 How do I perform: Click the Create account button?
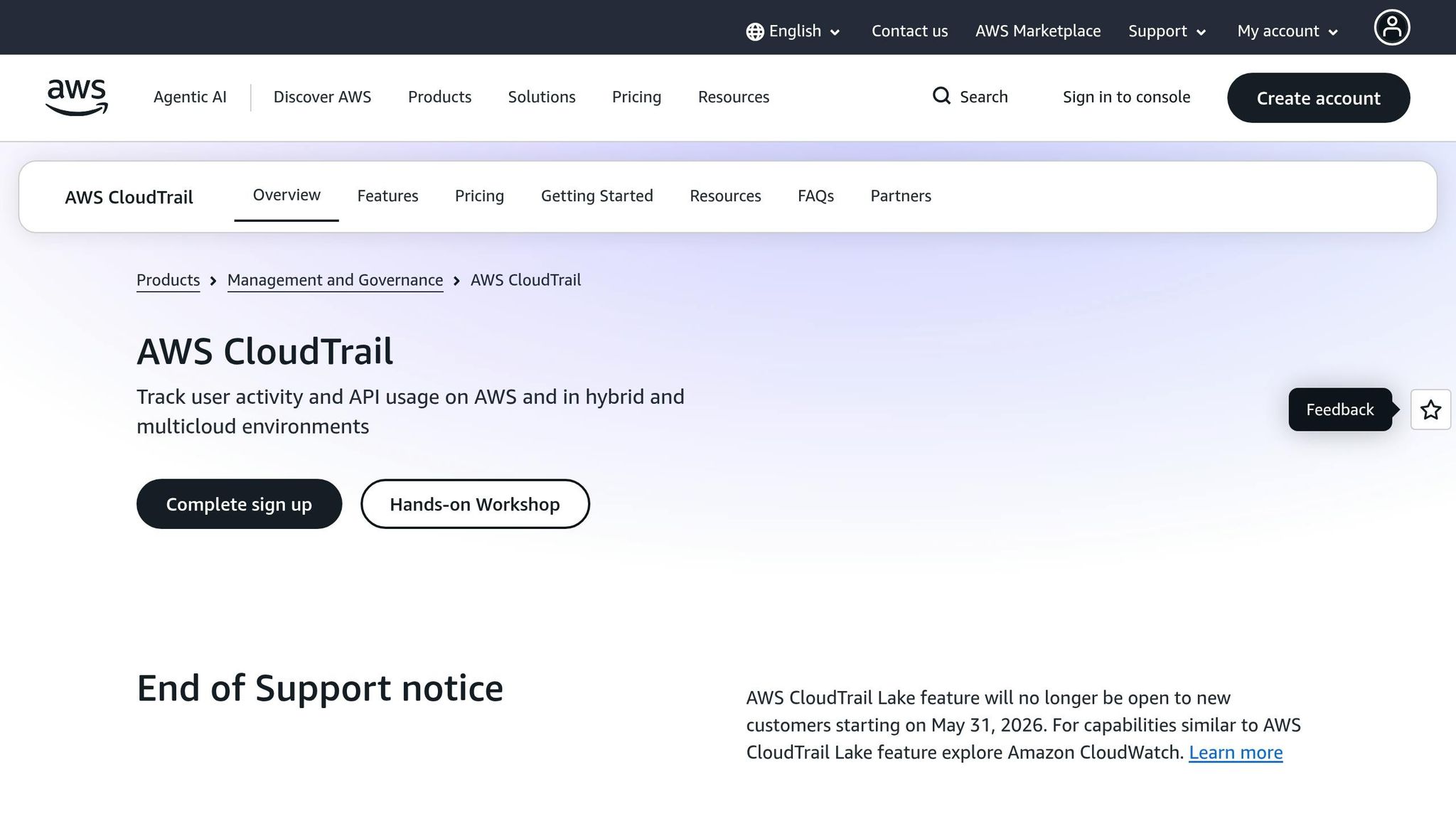1318,98
